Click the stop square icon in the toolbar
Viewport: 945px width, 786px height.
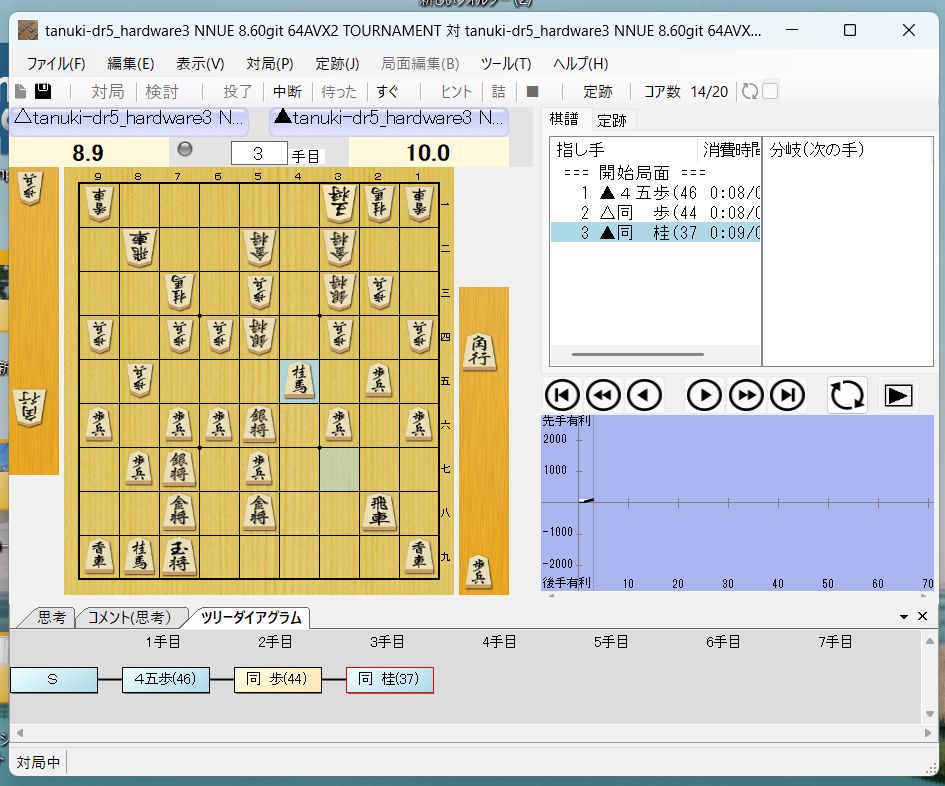click(x=533, y=92)
